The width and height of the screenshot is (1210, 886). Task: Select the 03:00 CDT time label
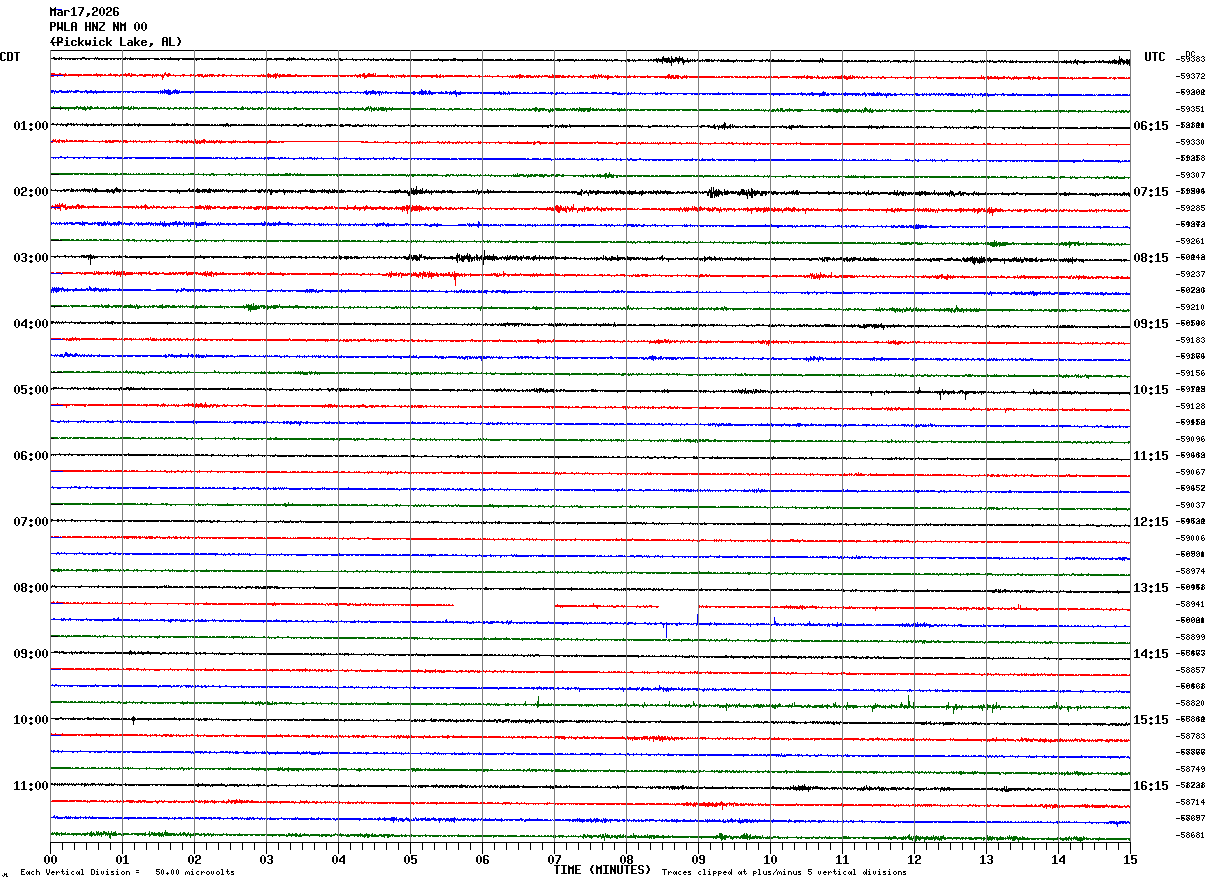(x=31, y=258)
